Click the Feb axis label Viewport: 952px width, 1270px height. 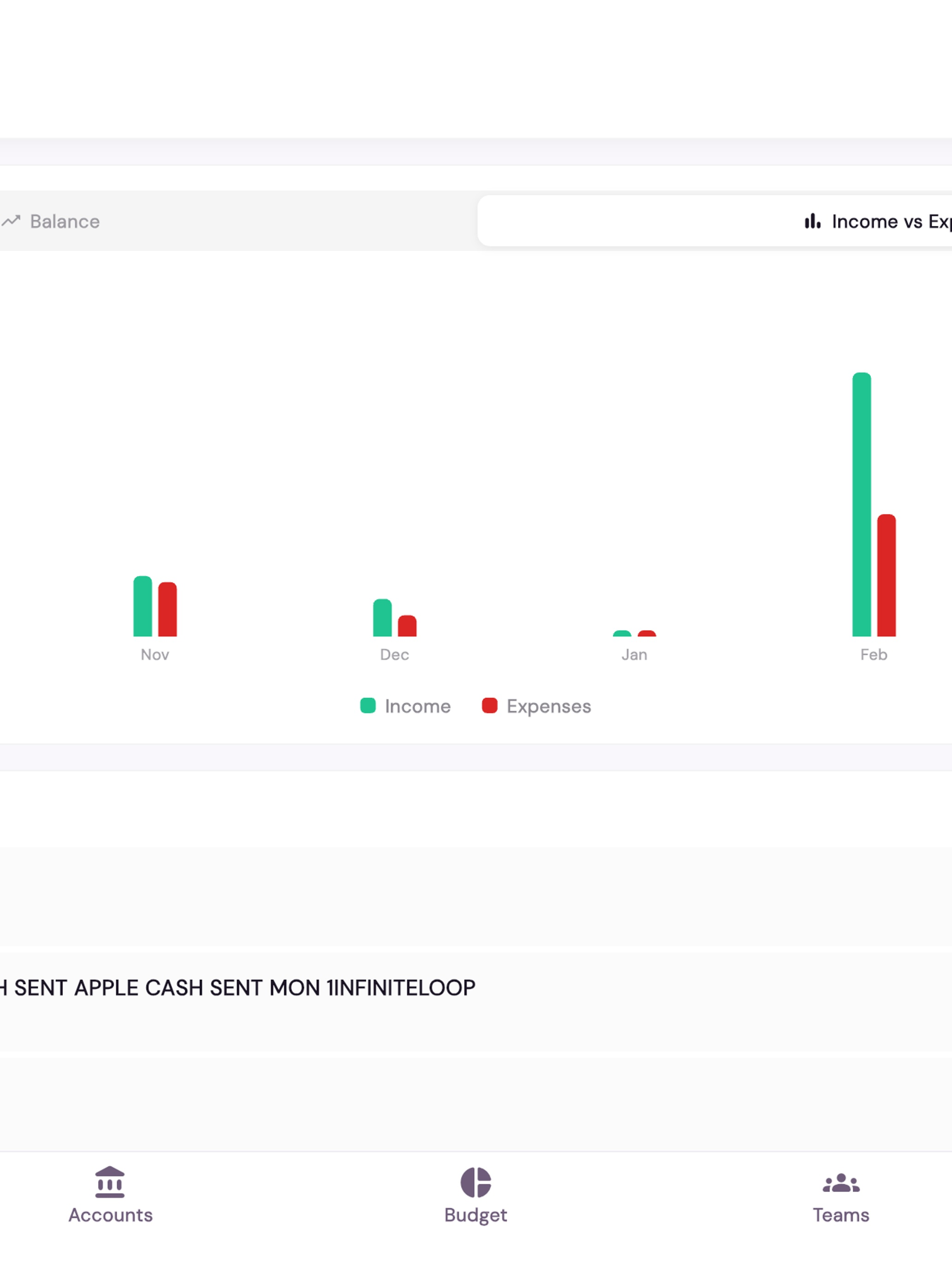[874, 654]
